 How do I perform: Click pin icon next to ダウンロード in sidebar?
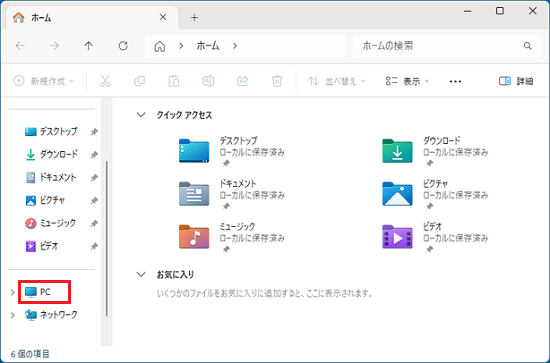click(94, 155)
